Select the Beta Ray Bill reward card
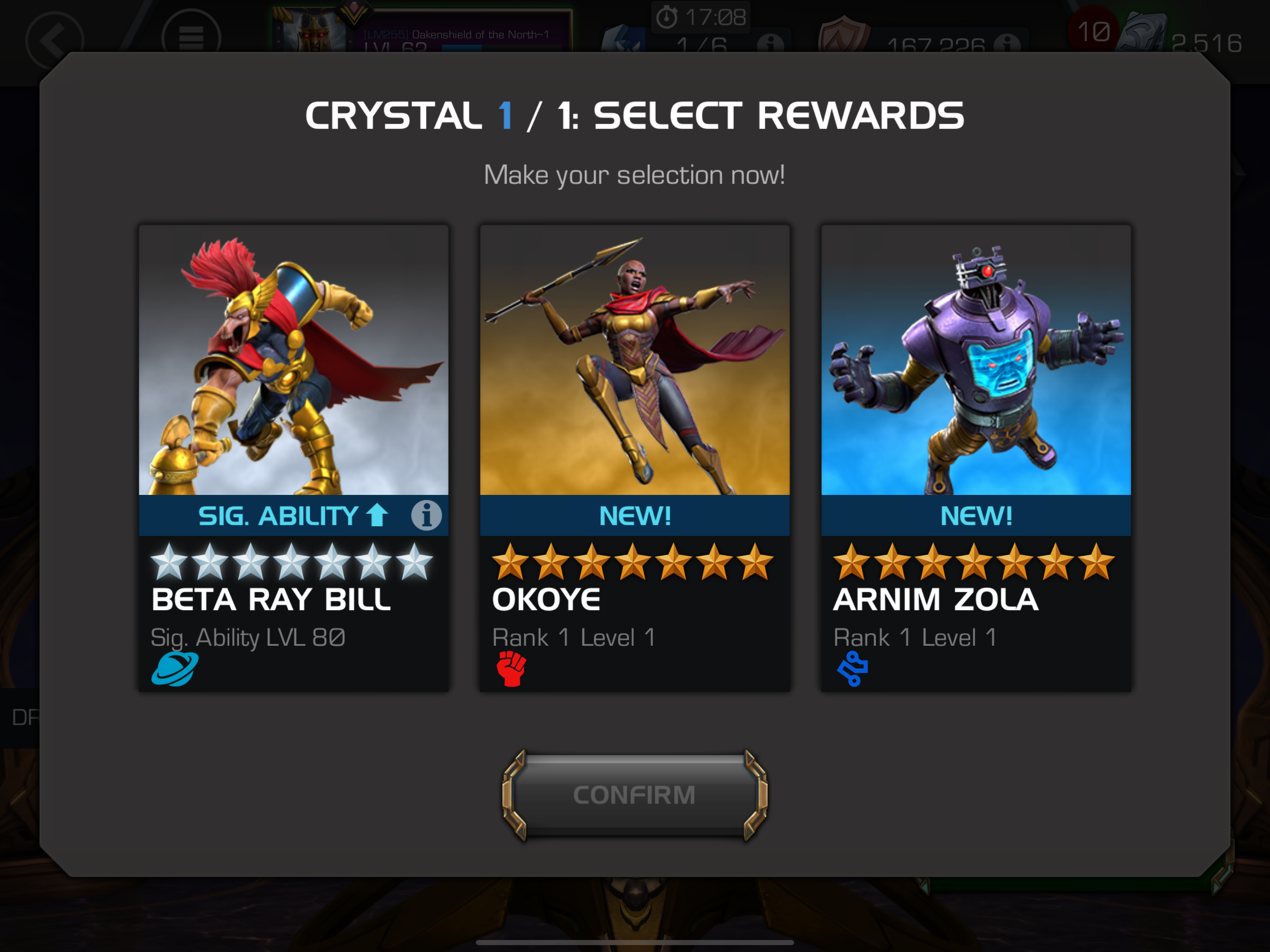Image resolution: width=1270 pixels, height=952 pixels. [x=294, y=458]
